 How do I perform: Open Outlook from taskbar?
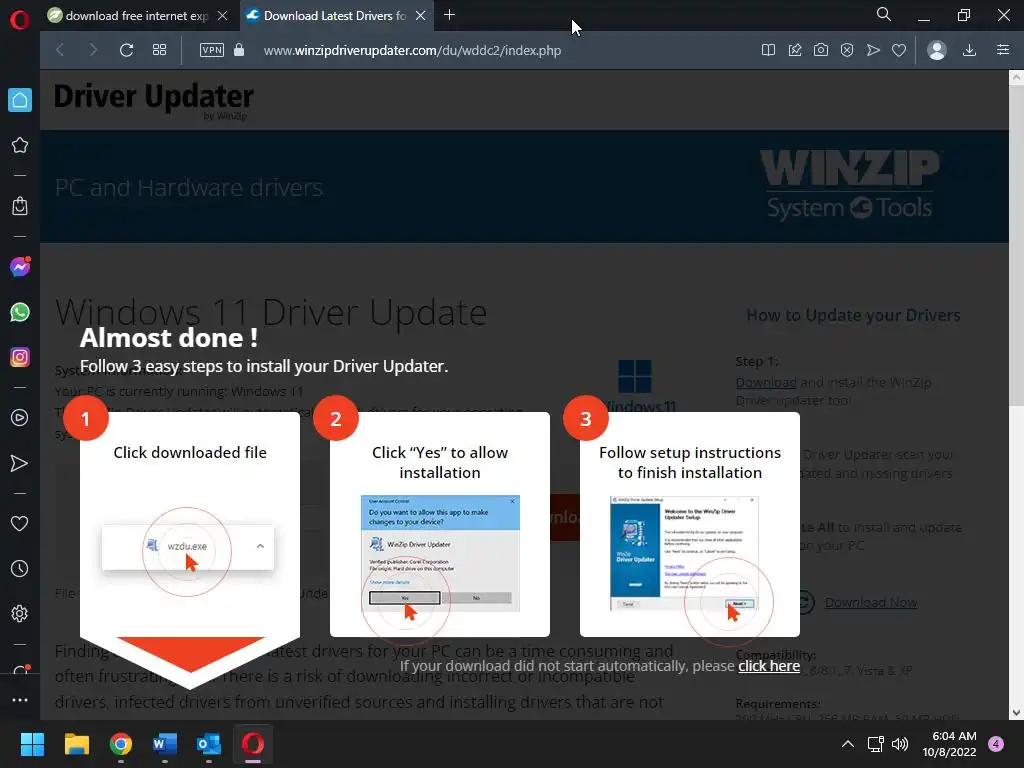click(x=209, y=744)
